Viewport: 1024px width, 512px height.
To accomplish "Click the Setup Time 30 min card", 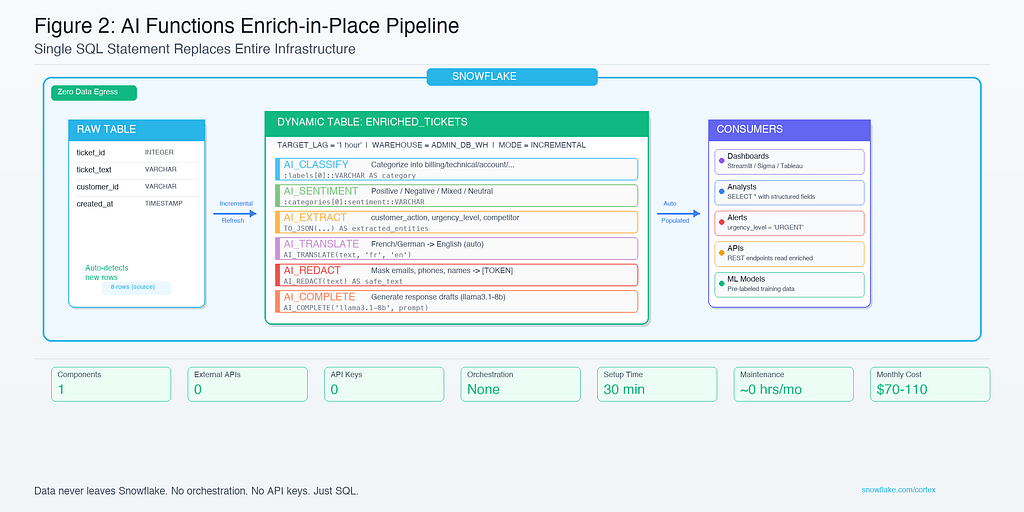I will point(657,384).
